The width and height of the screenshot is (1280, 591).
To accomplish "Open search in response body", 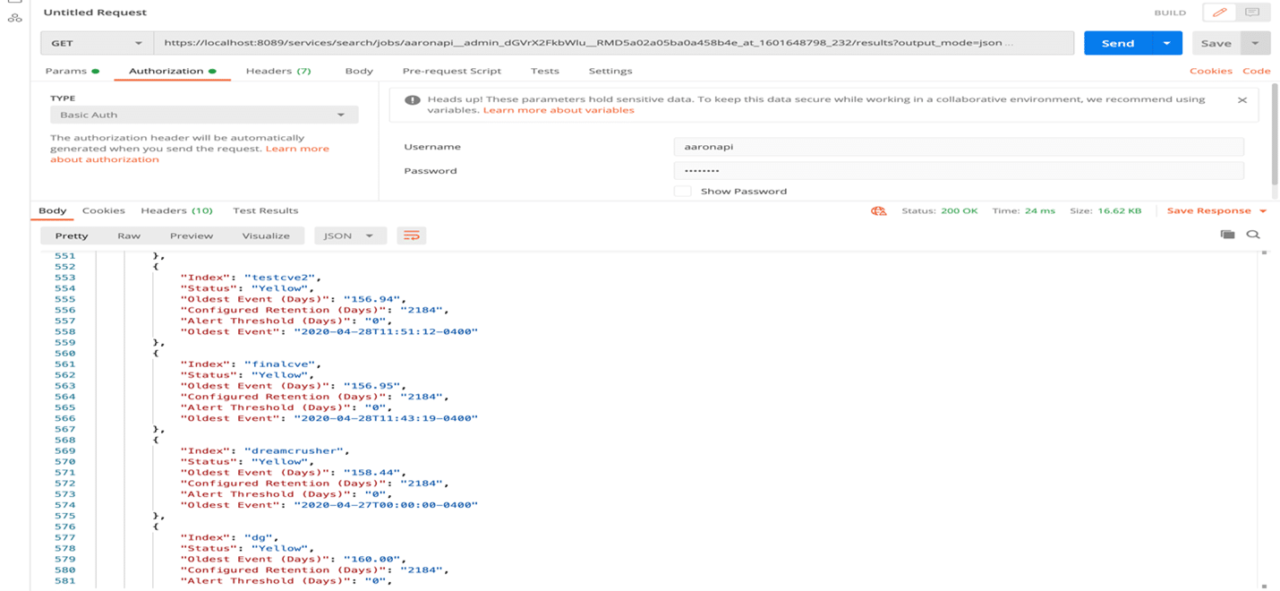I will pos(1253,235).
